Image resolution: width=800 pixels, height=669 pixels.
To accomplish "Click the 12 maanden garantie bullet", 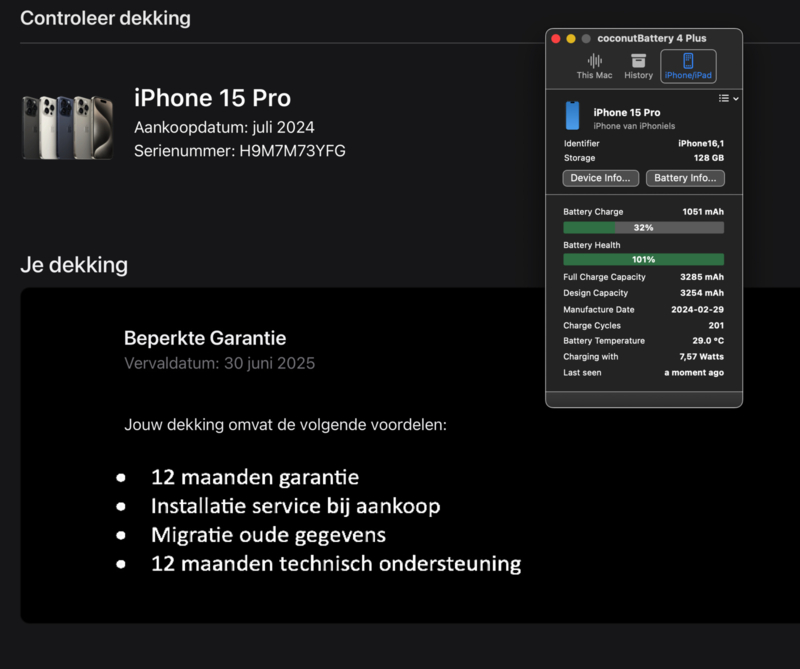I will (255, 478).
